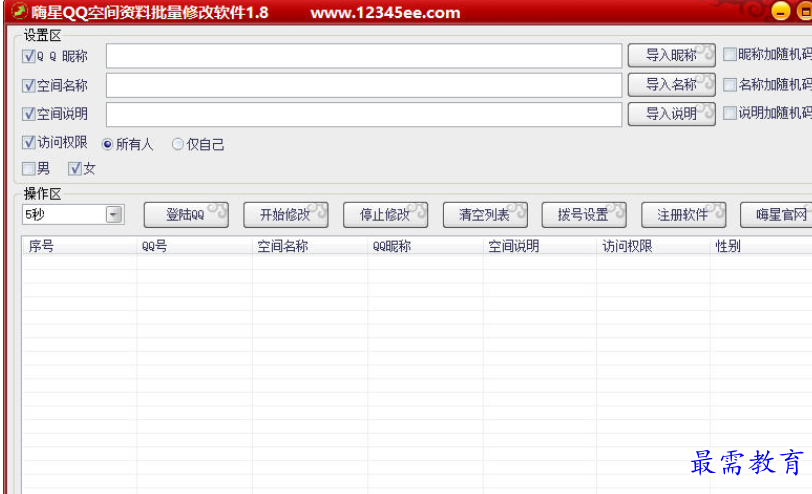812x494 pixels.
Task: Focus the 空间名称 text field
Action: click(364, 85)
